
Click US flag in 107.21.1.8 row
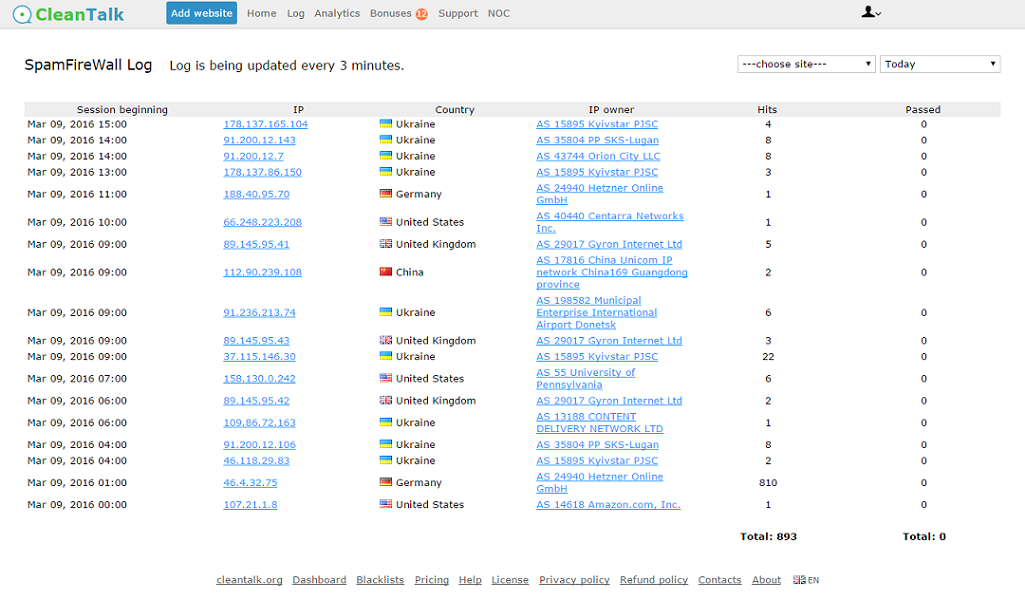tap(386, 504)
